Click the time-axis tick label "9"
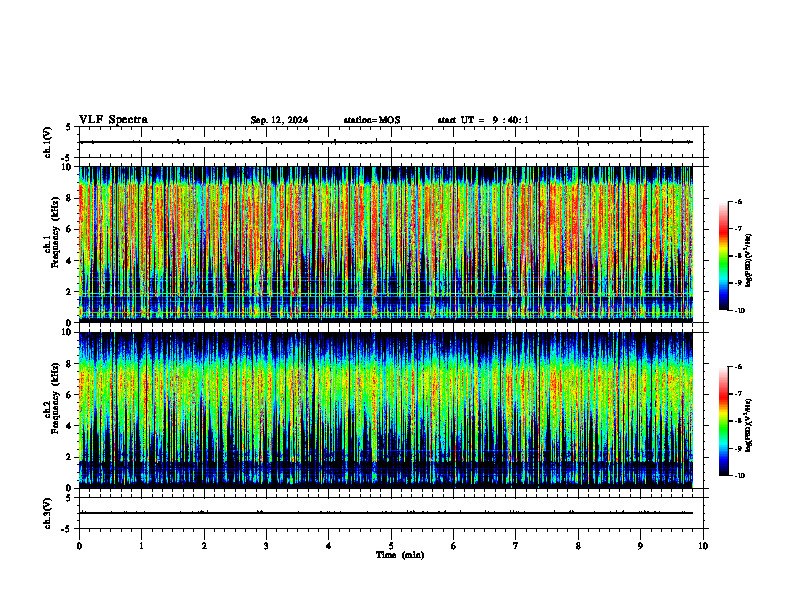The height and width of the screenshot is (612, 792). pos(640,546)
